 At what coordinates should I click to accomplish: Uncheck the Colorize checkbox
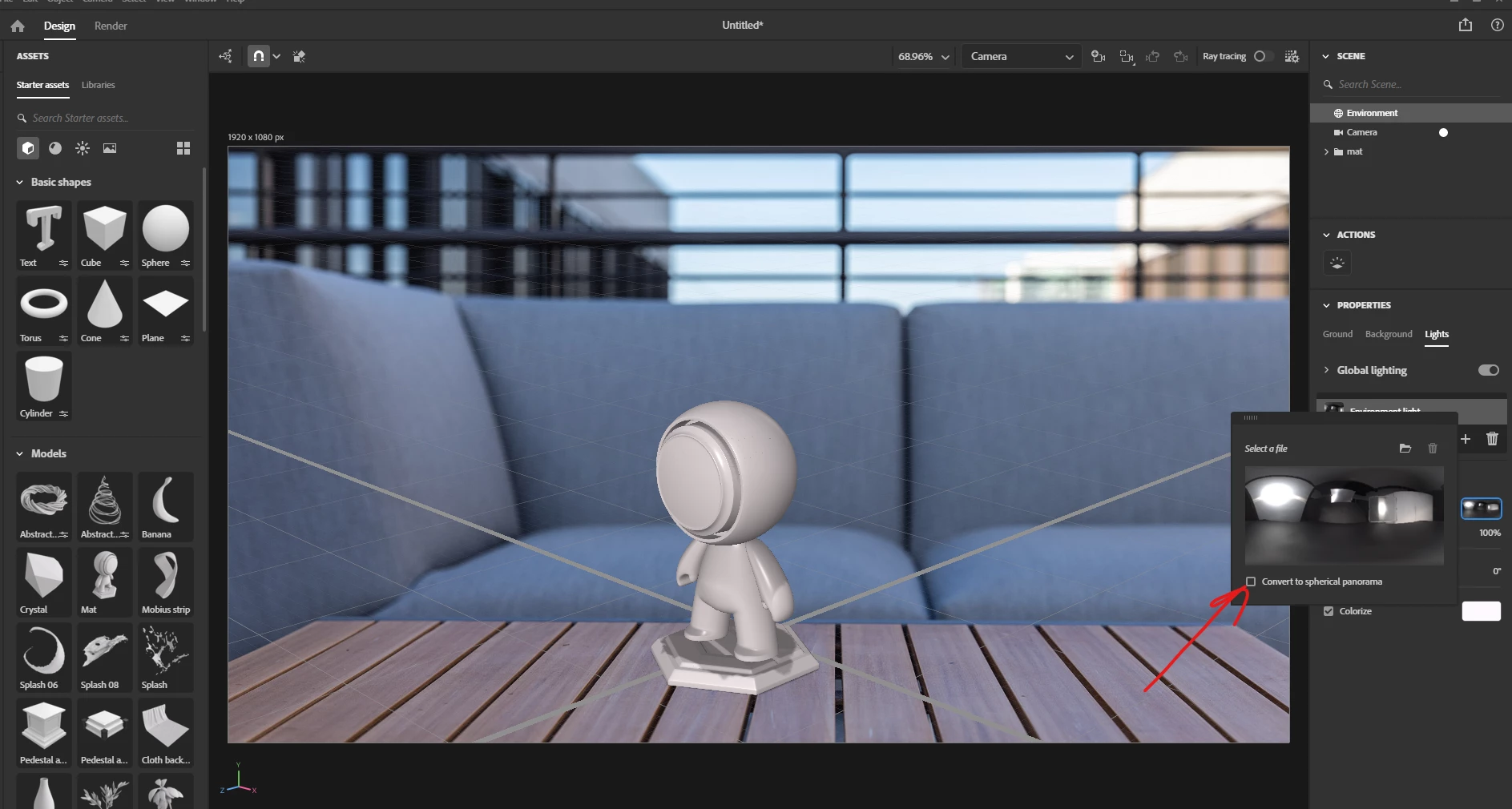[1329, 611]
